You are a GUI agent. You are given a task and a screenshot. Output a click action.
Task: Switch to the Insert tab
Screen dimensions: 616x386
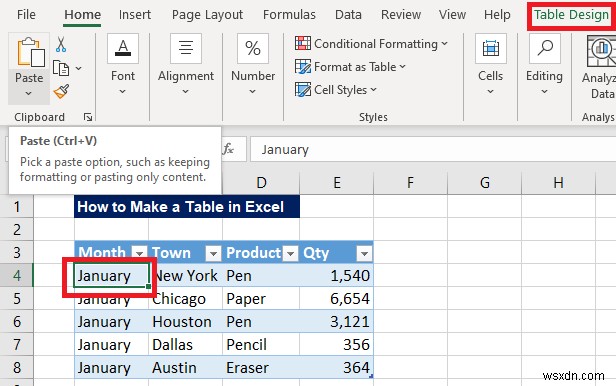click(135, 15)
